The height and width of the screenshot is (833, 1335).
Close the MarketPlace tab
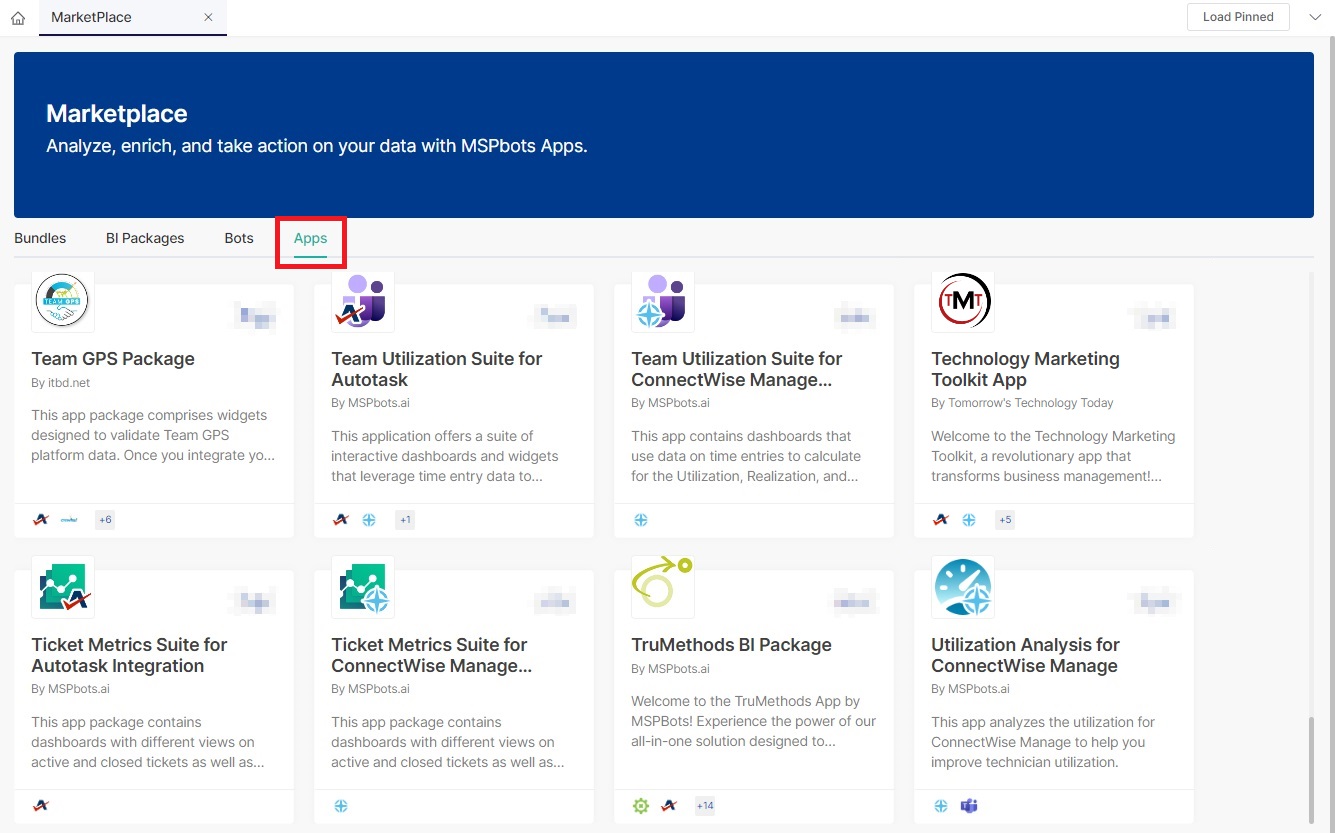208,17
